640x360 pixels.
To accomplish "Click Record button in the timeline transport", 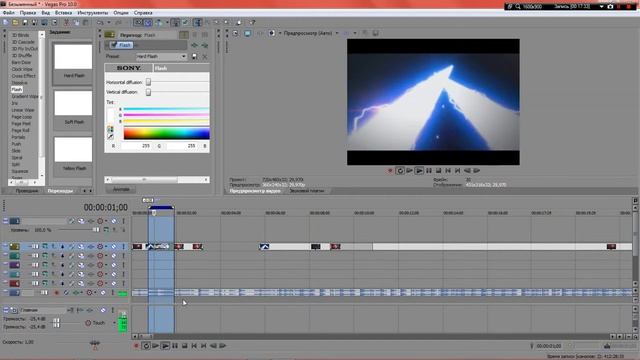I will (x=136, y=346).
